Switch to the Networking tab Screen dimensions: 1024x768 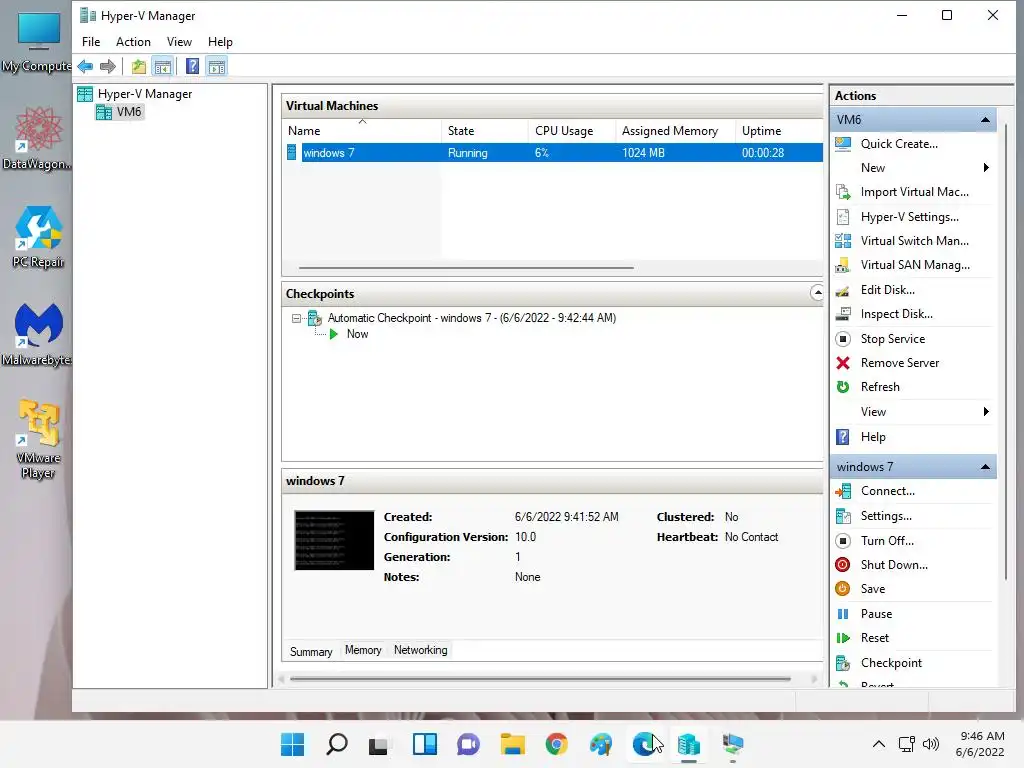(x=421, y=650)
